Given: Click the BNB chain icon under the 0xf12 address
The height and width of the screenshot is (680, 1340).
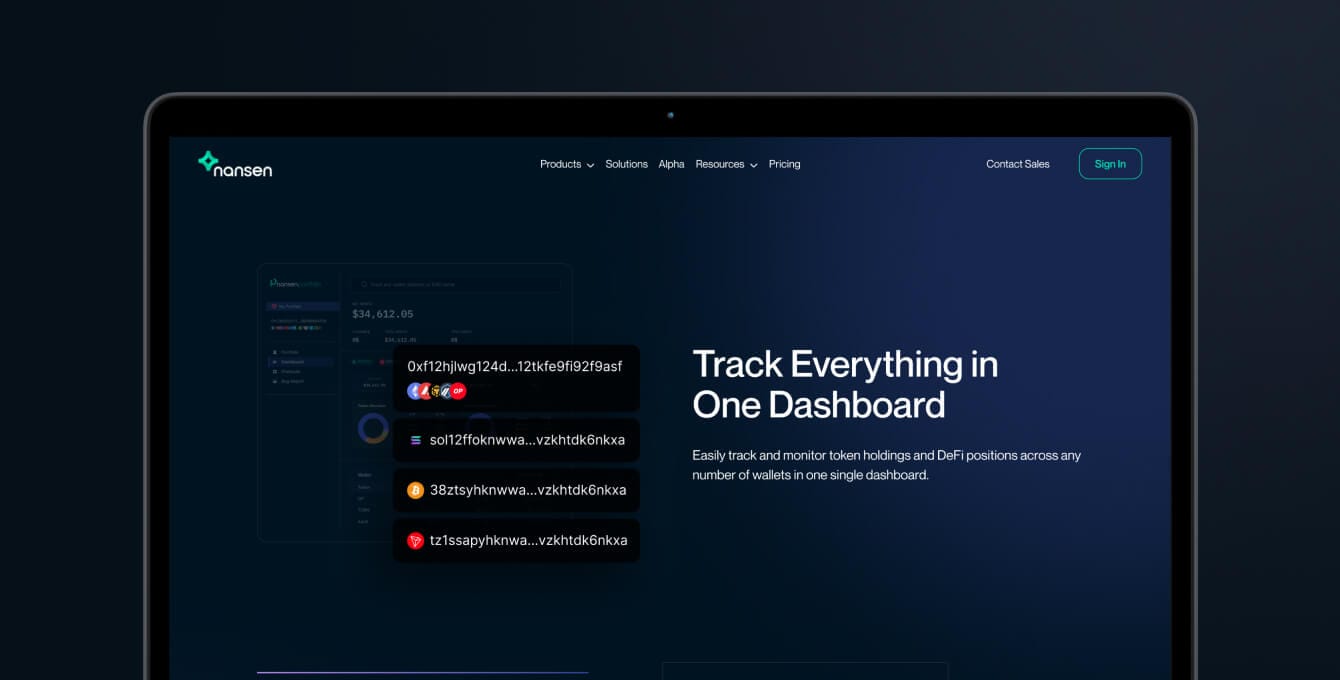Looking at the screenshot, I should [x=436, y=391].
